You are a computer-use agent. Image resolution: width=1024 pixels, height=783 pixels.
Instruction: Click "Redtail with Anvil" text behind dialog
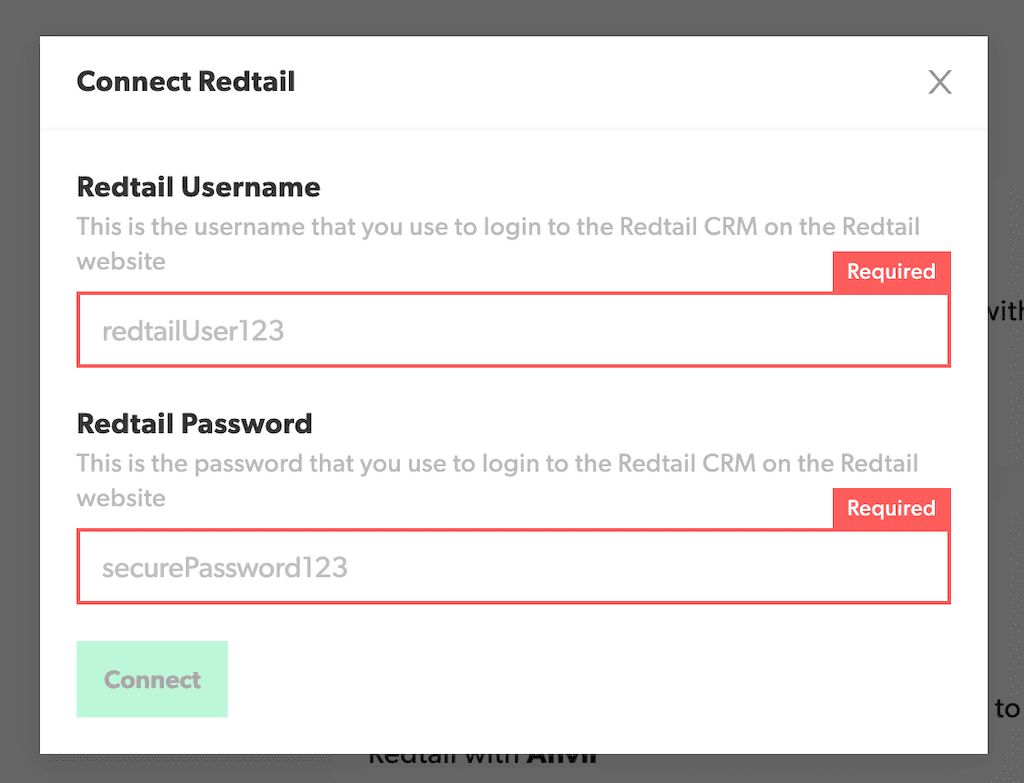[x=482, y=759]
